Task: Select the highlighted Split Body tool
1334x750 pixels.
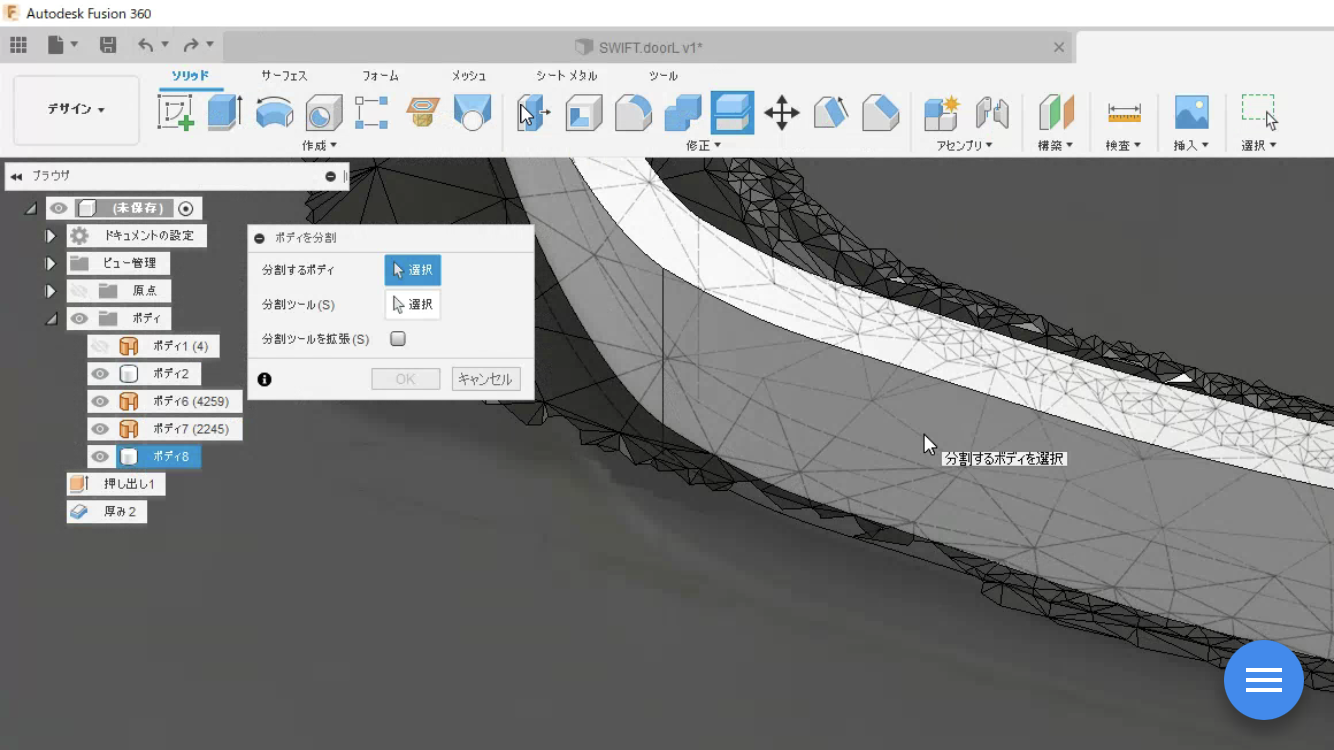Action: point(732,112)
